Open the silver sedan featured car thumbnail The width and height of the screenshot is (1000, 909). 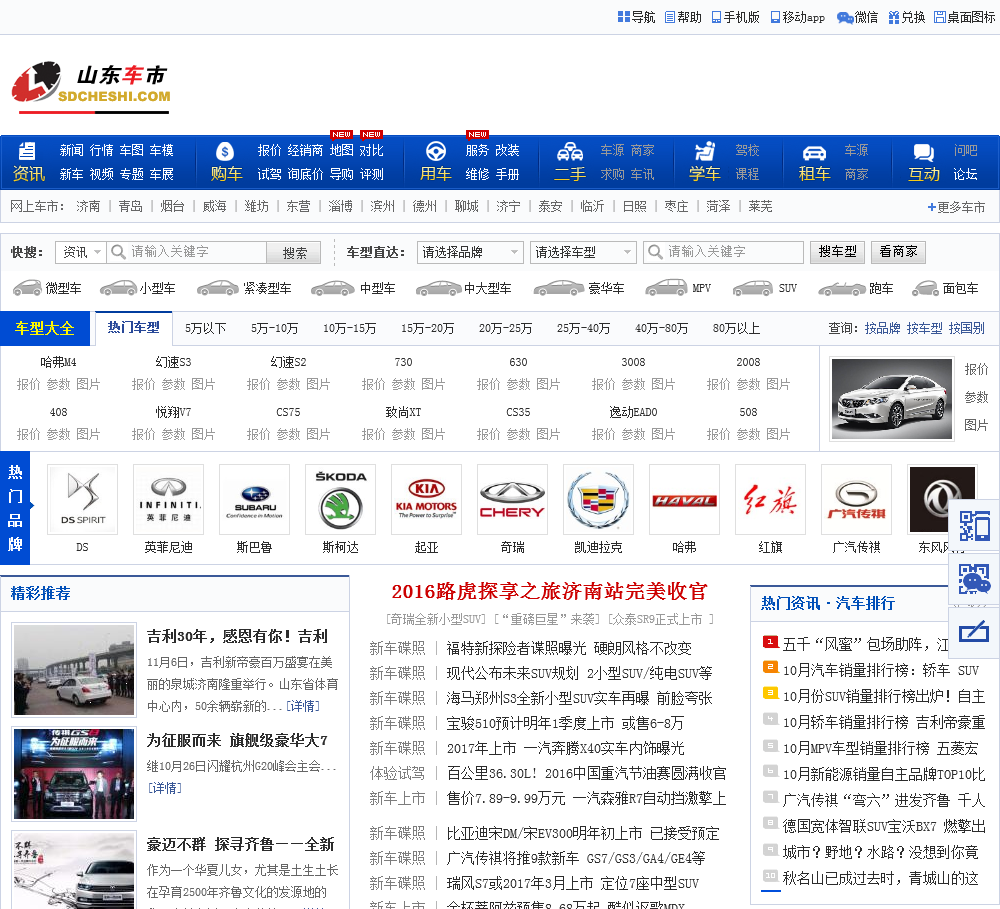point(892,399)
